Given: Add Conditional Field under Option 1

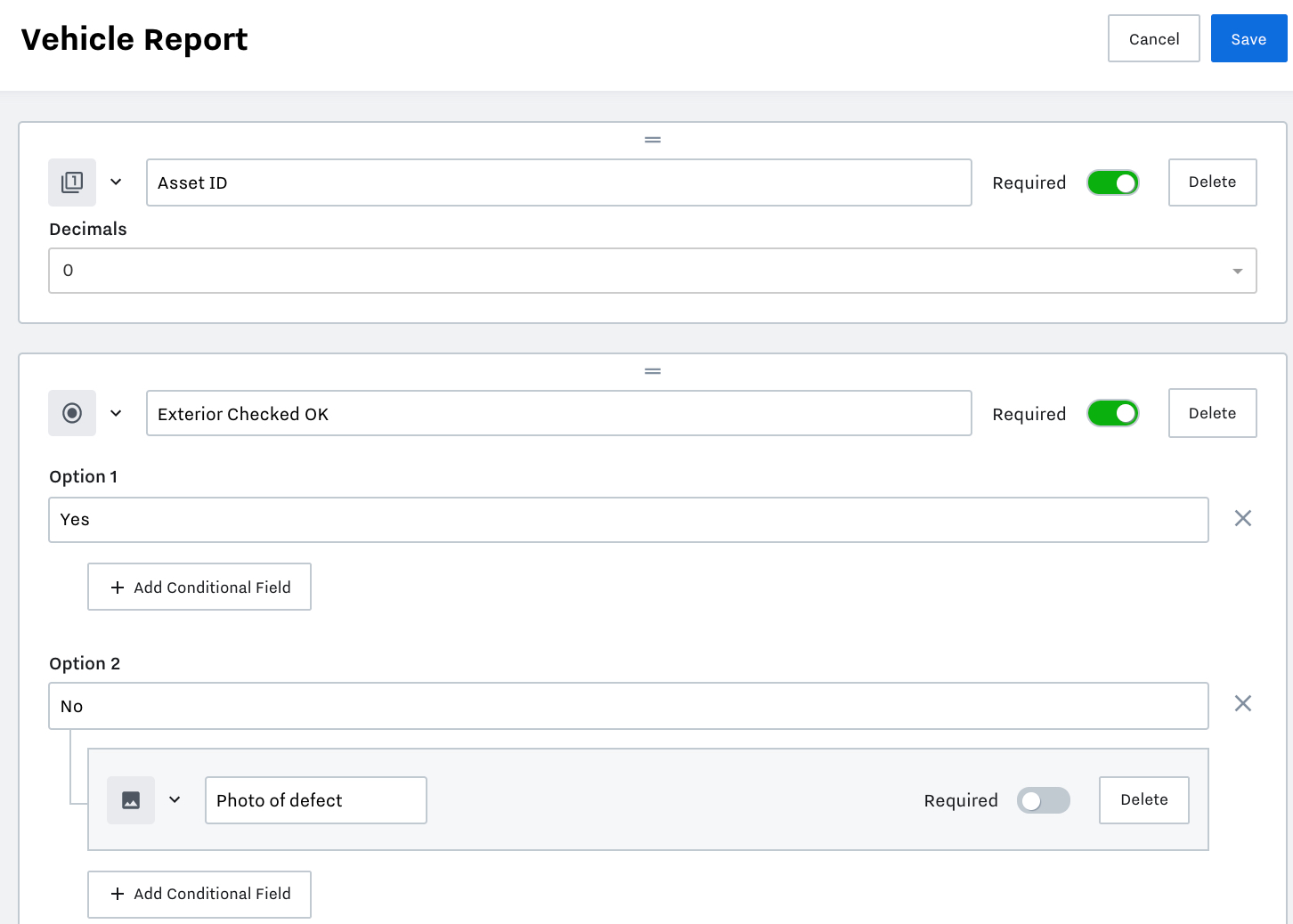Looking at the screenshot, I should click(x=199, y=588).
